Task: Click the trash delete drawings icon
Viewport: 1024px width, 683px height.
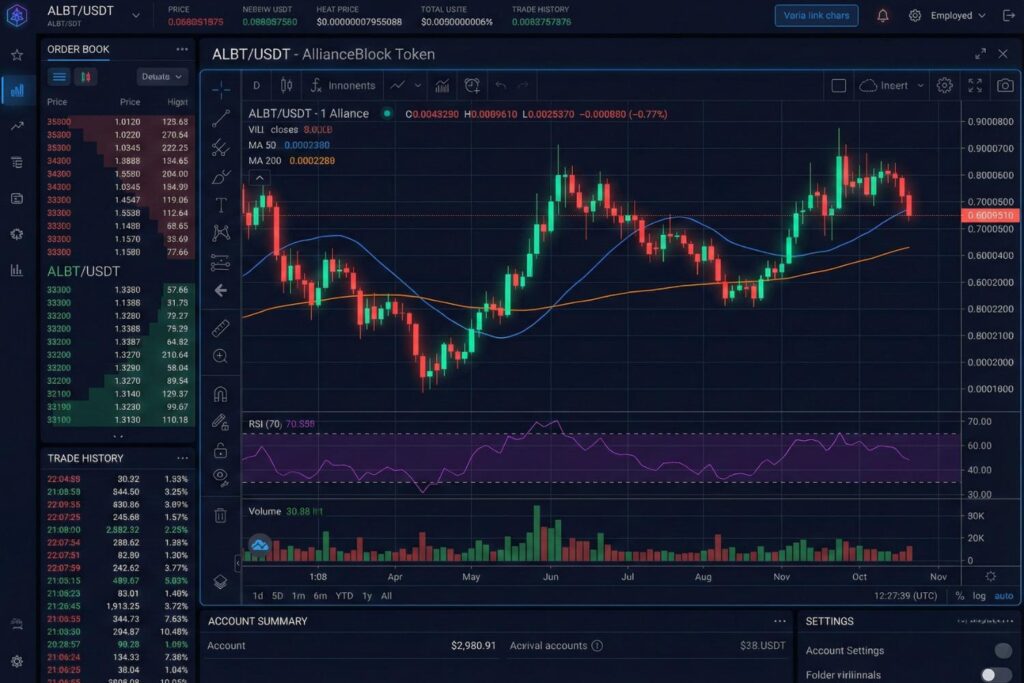Action: [x=221, y=515]
